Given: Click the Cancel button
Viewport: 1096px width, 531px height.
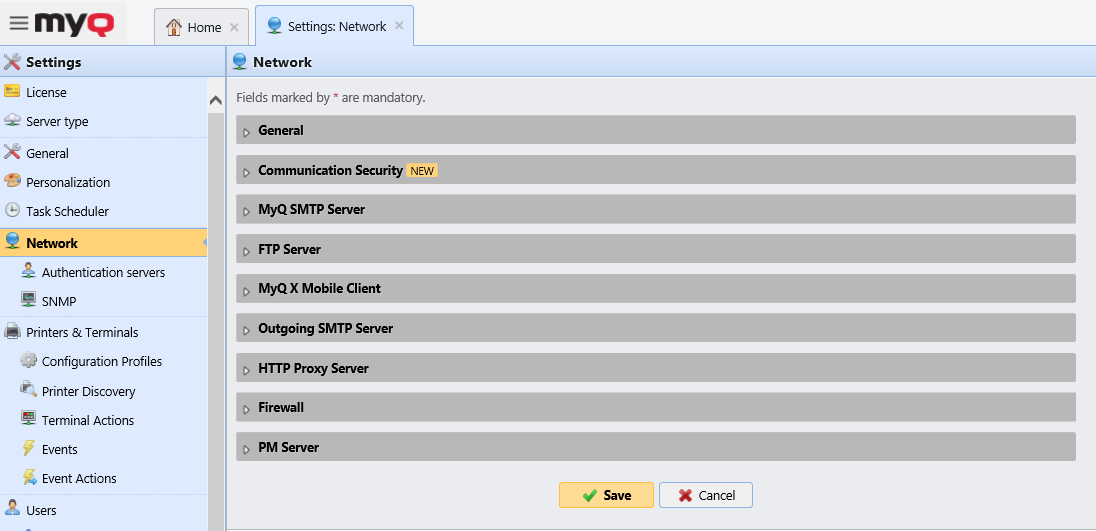Looking at the screenshot, I should 705,495.
